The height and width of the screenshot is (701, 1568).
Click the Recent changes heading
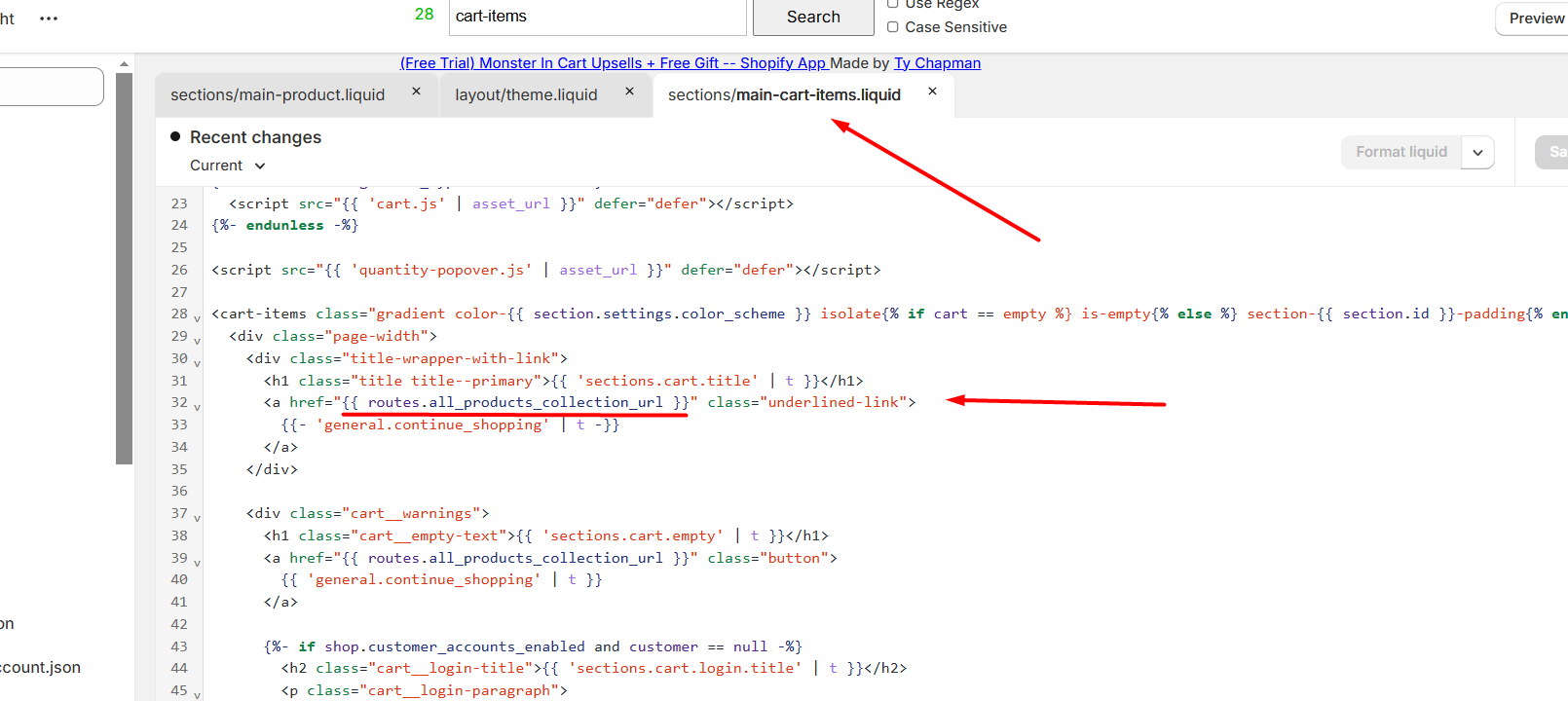(255, 137)
